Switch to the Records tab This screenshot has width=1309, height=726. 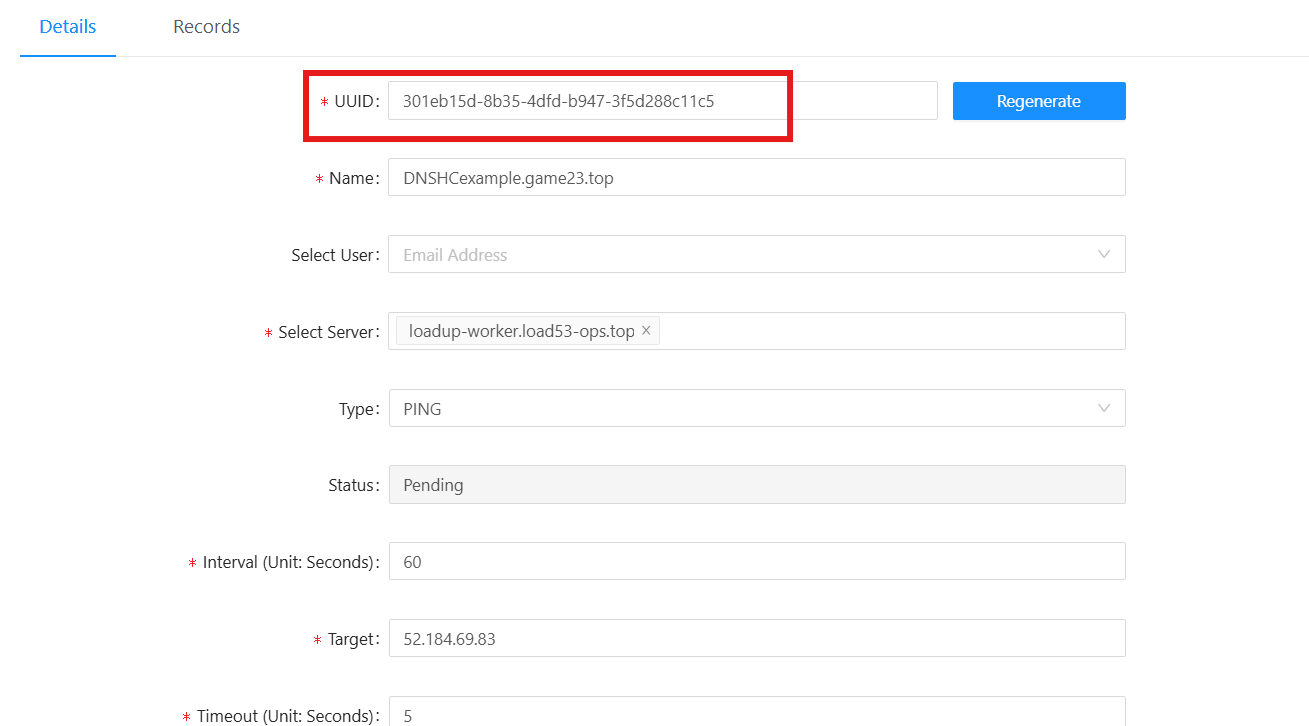[x=206, y=27]
